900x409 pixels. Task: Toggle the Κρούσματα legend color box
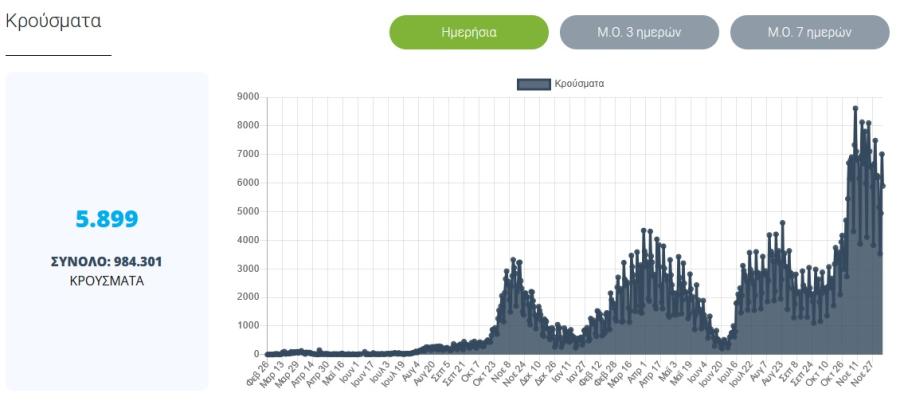tap(534, 84)
